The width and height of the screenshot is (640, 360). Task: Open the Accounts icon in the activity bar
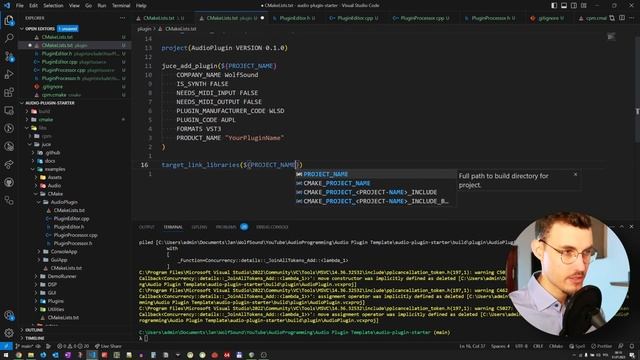coord(9,315)
